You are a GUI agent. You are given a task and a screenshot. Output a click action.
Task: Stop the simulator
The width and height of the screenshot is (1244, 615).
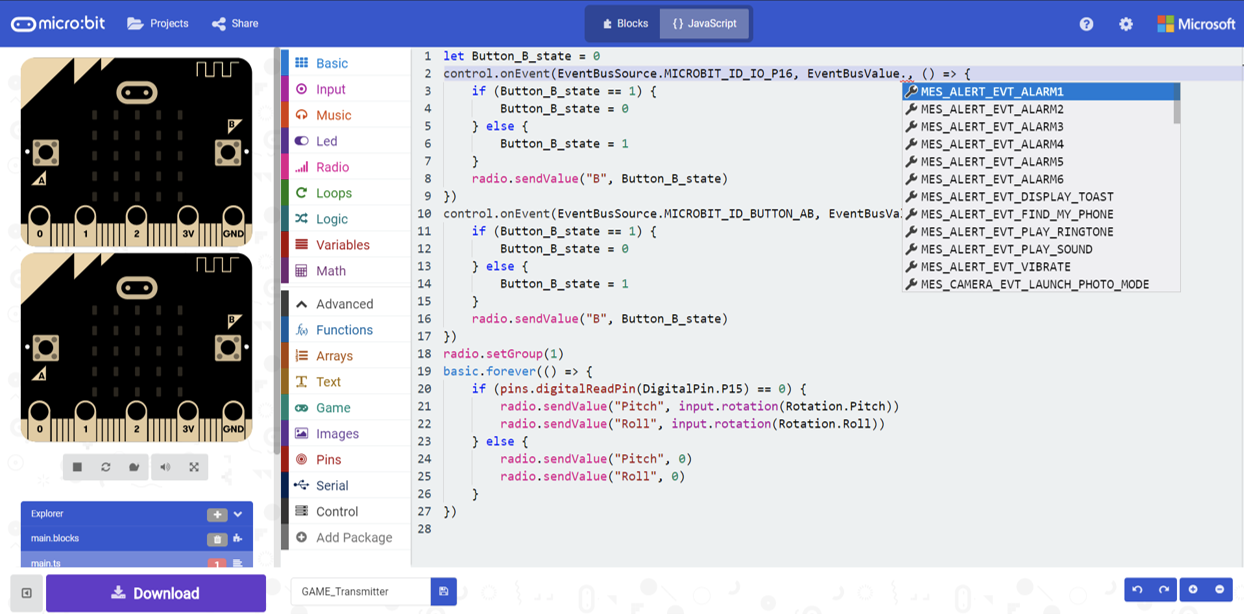pos(77,467)
